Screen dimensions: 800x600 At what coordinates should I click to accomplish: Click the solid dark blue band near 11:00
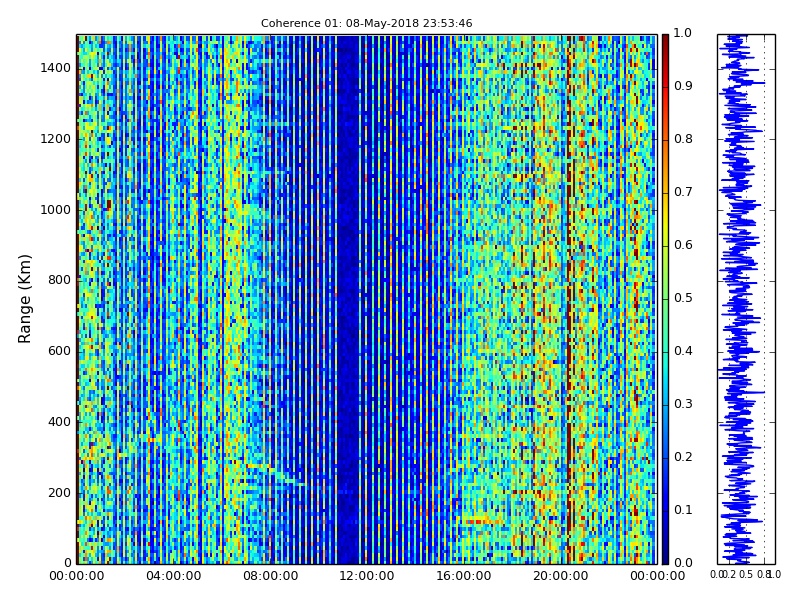tap(348, 299)
